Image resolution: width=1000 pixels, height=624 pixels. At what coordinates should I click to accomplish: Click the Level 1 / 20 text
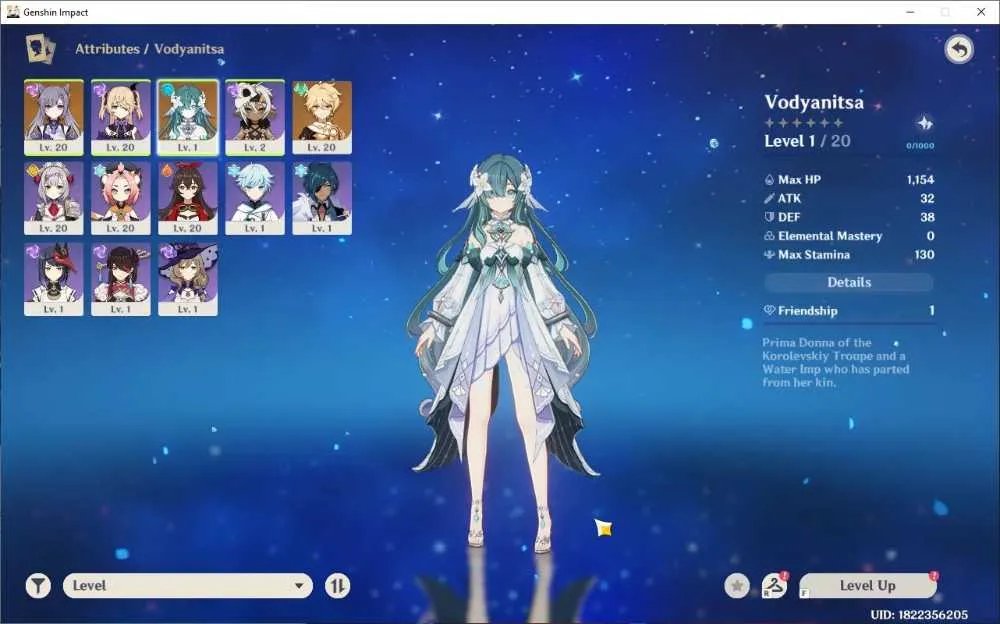click(x=807, y=141)
